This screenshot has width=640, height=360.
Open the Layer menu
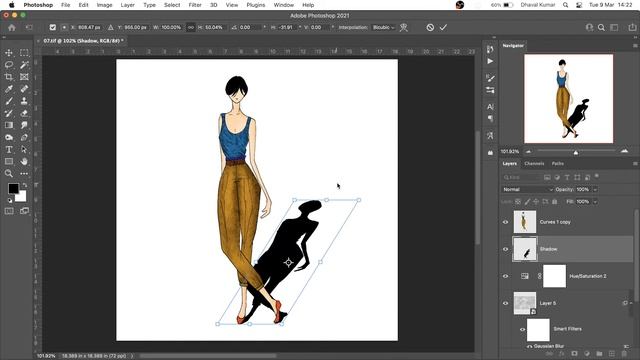[127, 5]
